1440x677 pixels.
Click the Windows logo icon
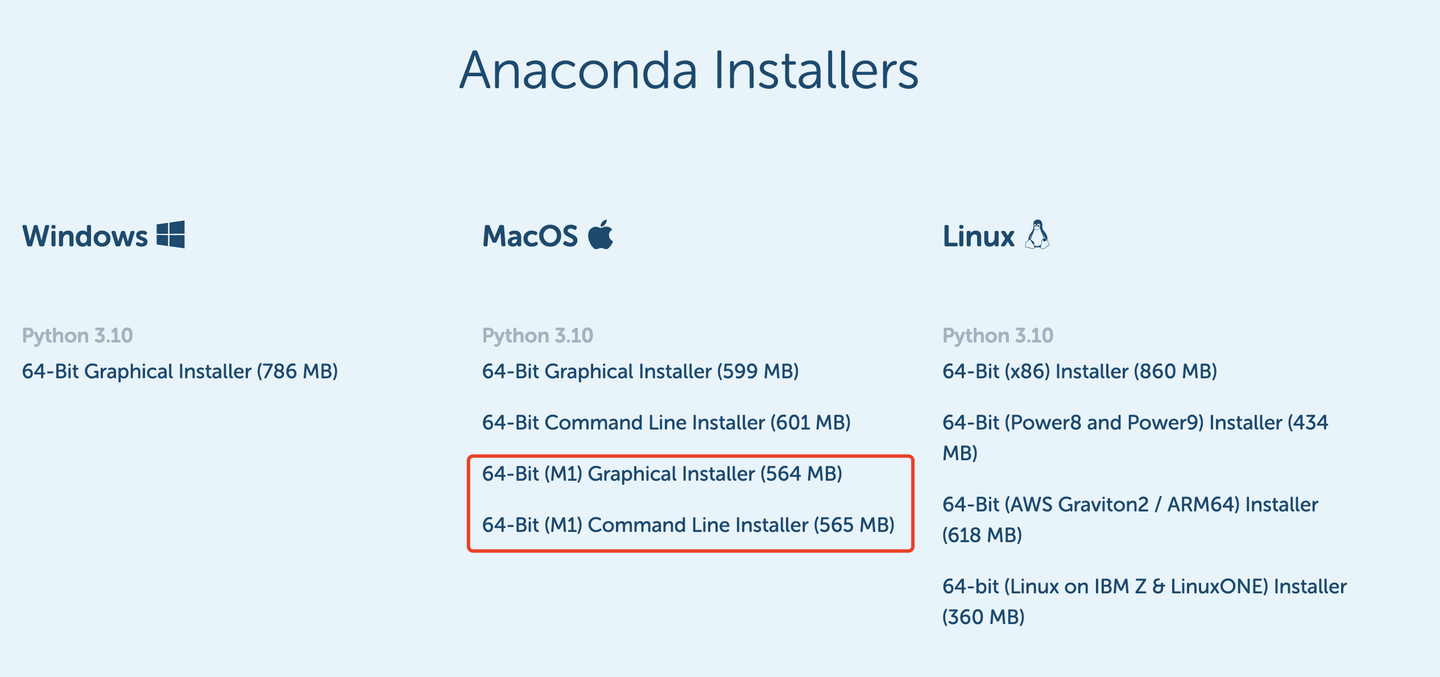pyautogui.click(x=169, y=234)
